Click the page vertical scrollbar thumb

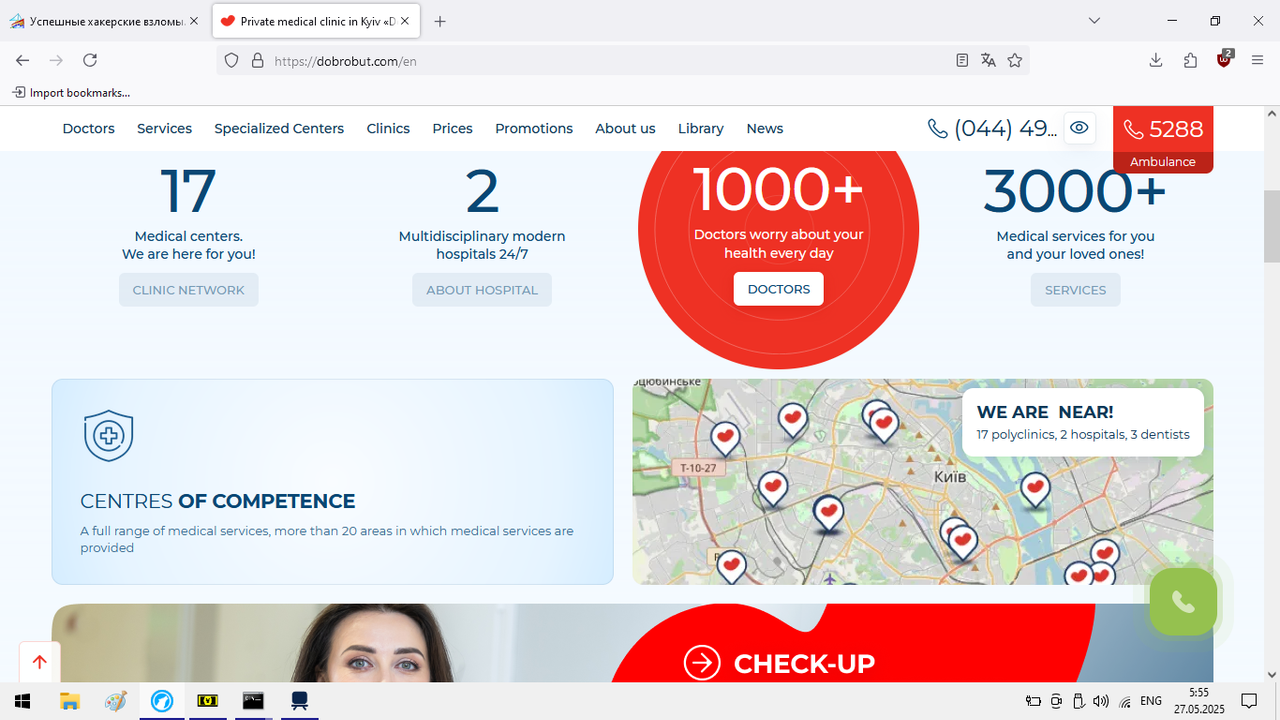click(1271, 225)
